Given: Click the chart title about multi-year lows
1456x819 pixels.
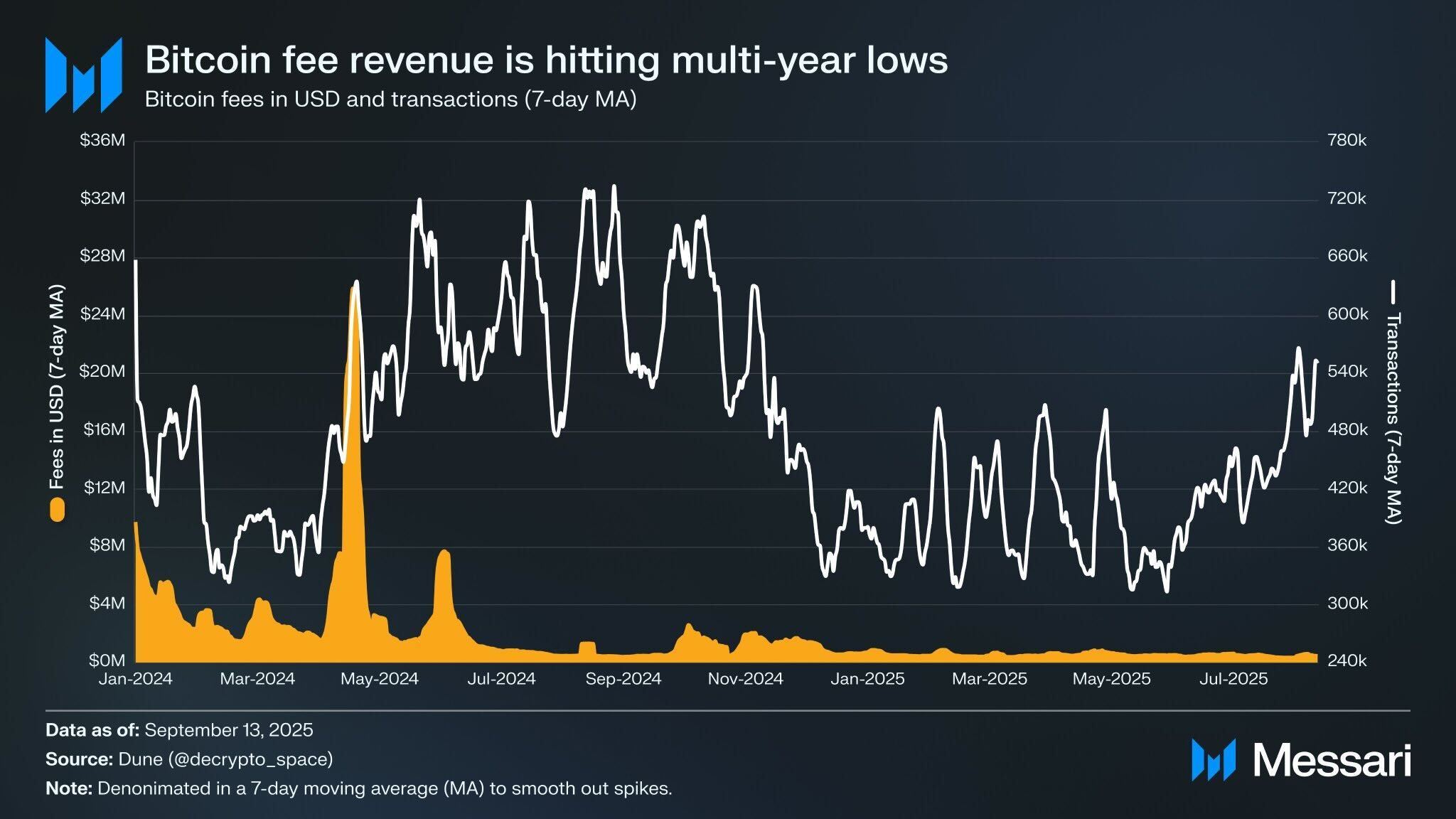Looking at the screenshot, I should tap(546, 60).
